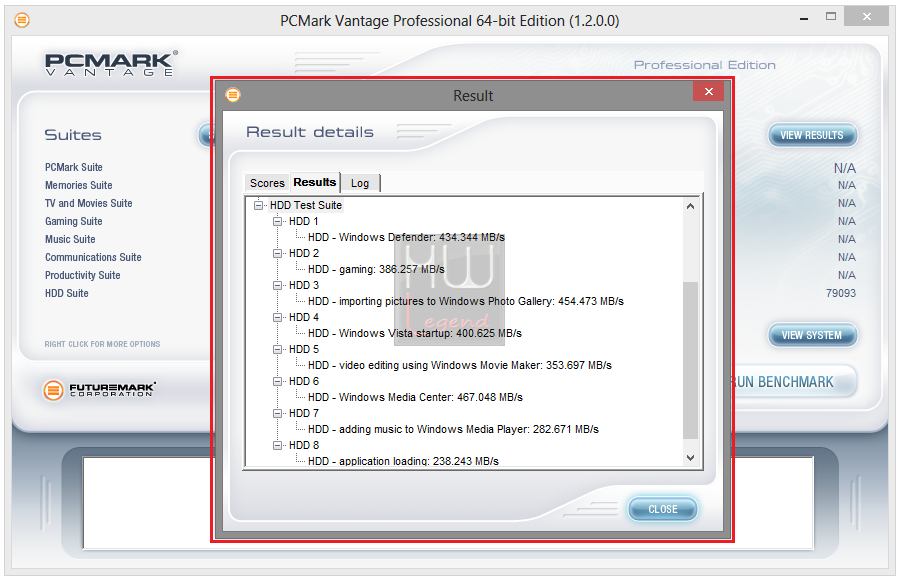
Task: Select the HDD 1 tree label
Action: coord(303,221)
